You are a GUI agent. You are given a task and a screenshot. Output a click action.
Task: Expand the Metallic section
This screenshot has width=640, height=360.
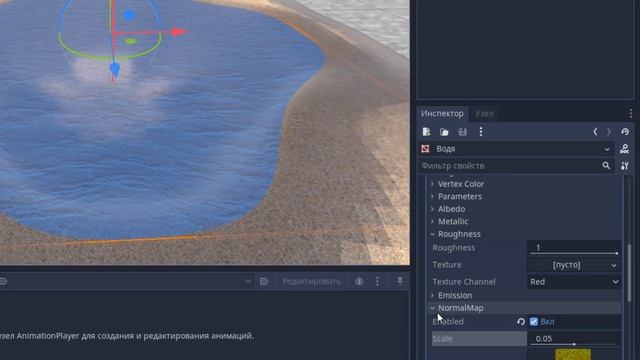(x=453, y=222)
